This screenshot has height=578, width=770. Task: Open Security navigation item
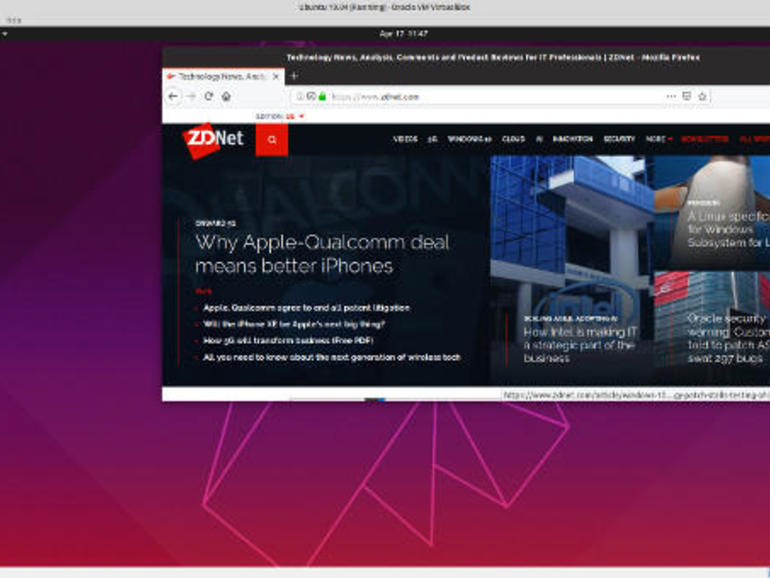pyautogui.click(x=619, y=139)
